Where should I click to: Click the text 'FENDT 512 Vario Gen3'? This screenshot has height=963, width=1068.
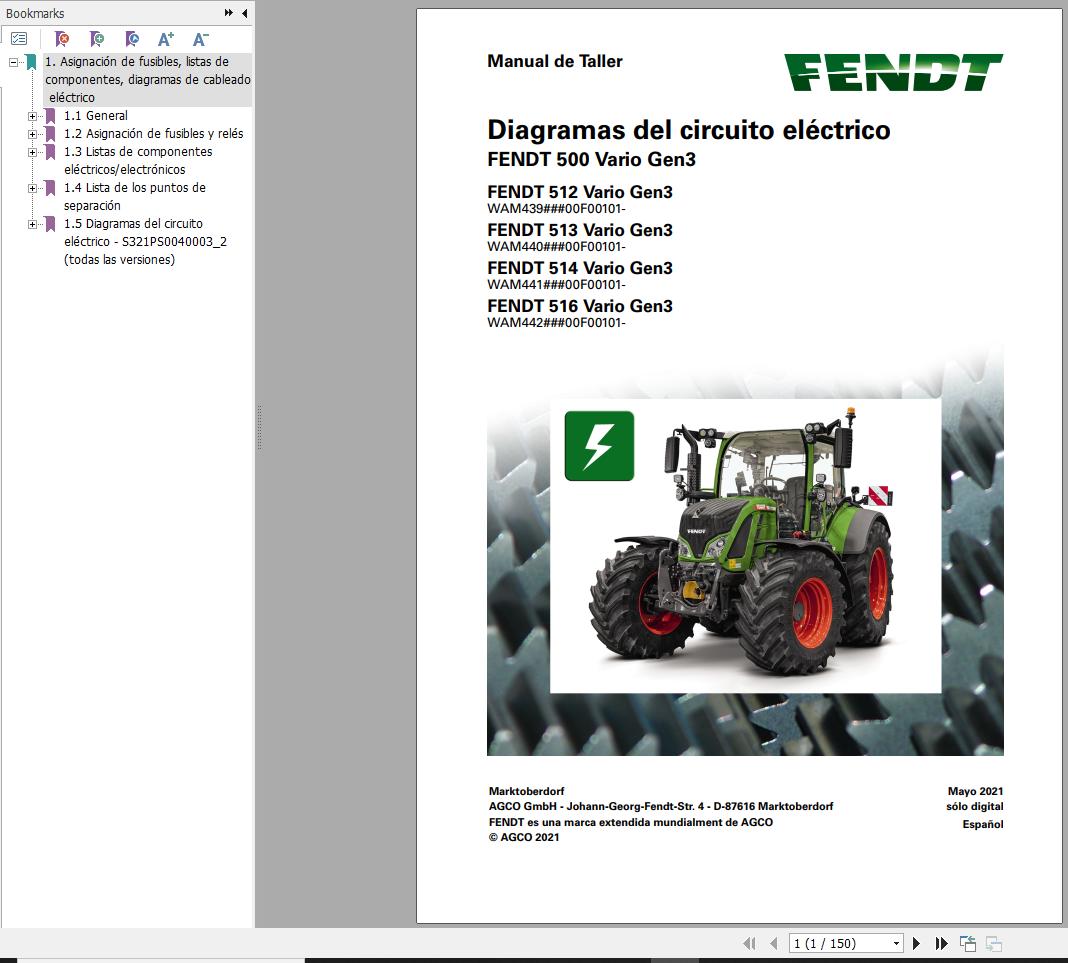click(580, 192)
